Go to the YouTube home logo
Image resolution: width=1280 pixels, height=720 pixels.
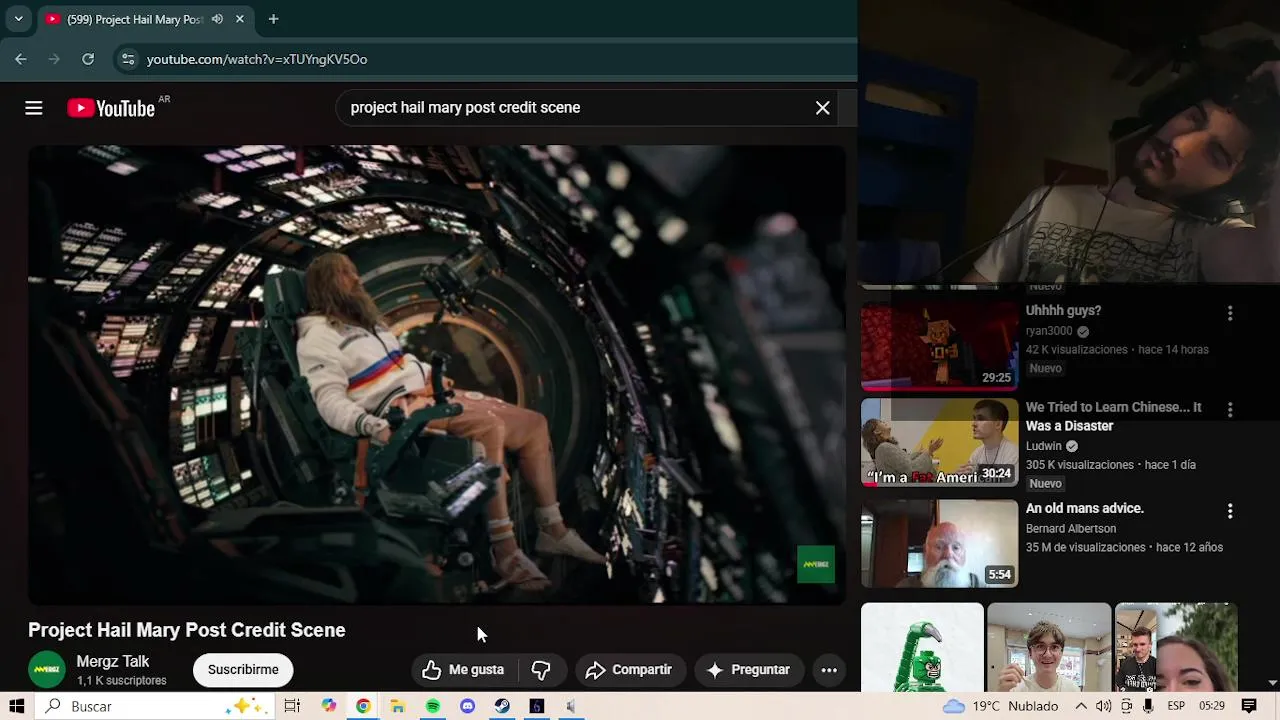(x=111, y=108)
